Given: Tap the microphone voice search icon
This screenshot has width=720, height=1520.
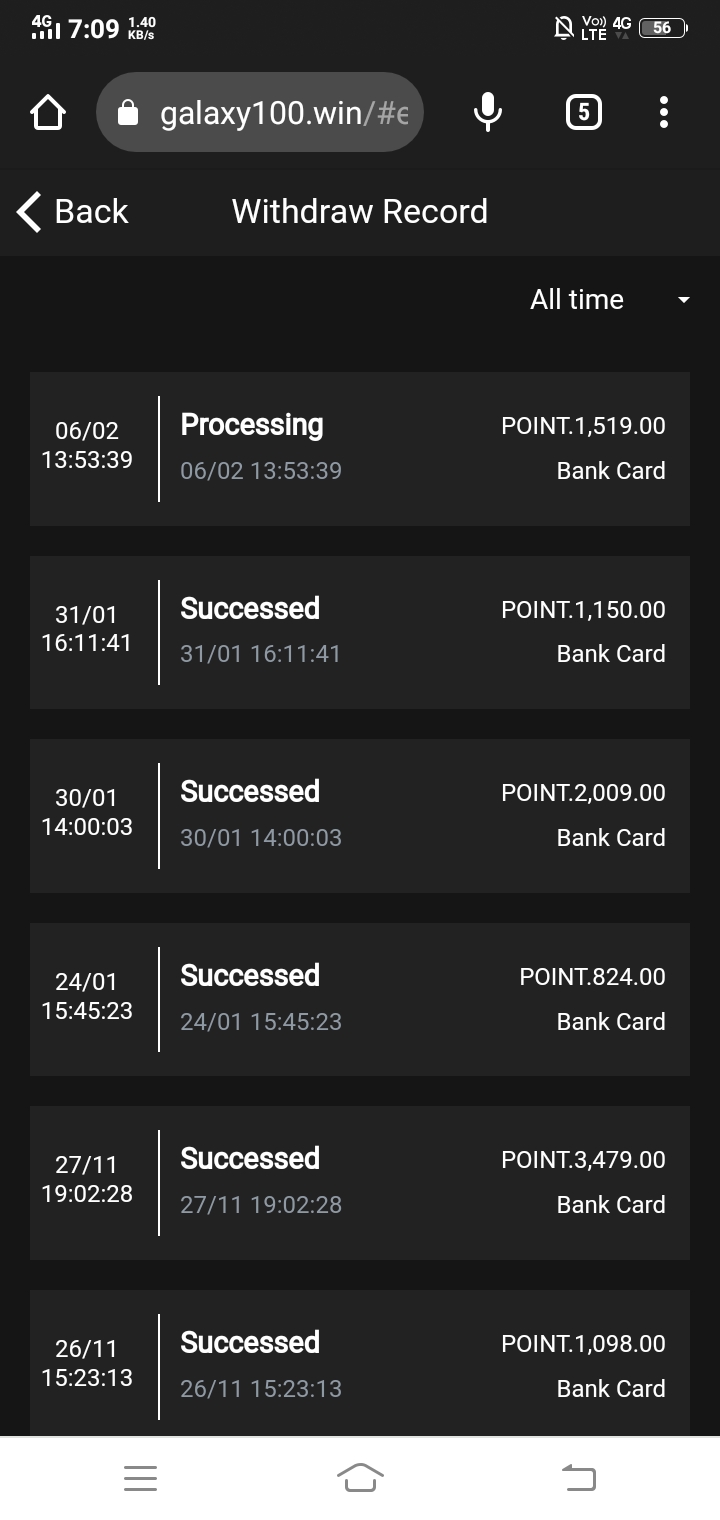Looking at the screenshot, I should coord(487,112).
